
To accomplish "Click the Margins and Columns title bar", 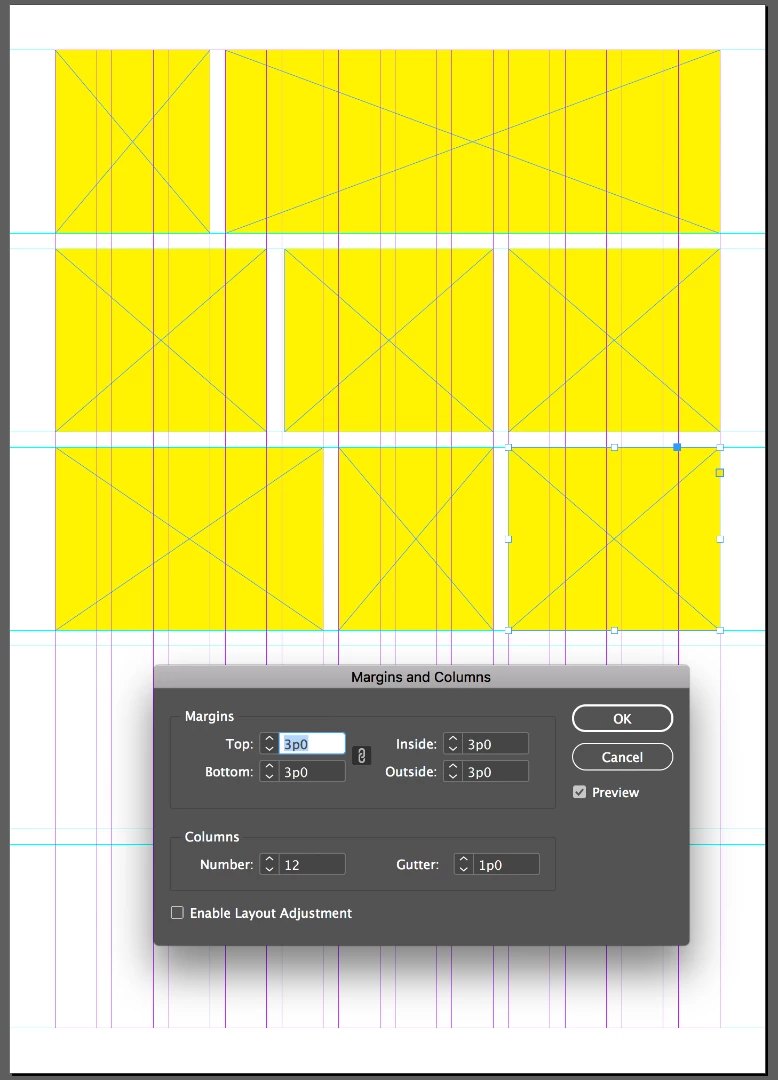I will pos(421,677).
